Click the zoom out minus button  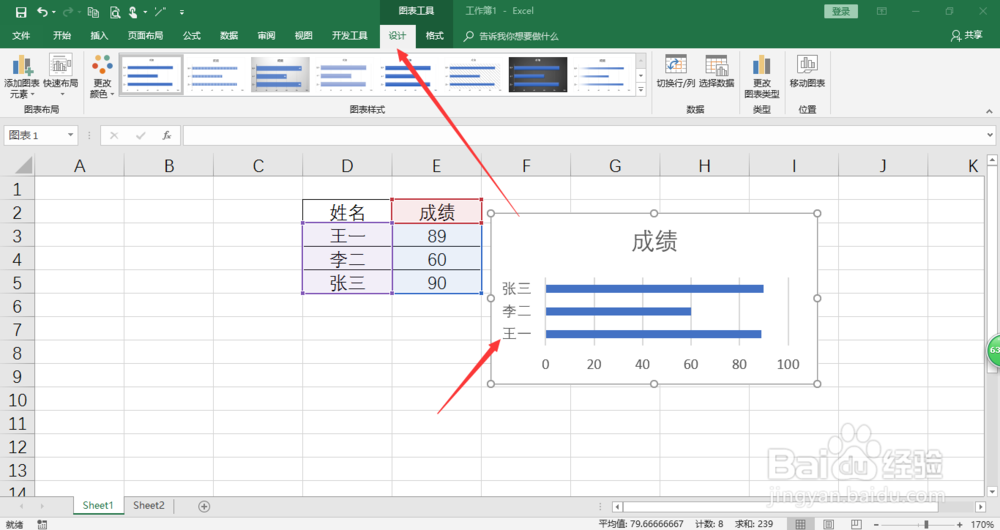[877, 524]
